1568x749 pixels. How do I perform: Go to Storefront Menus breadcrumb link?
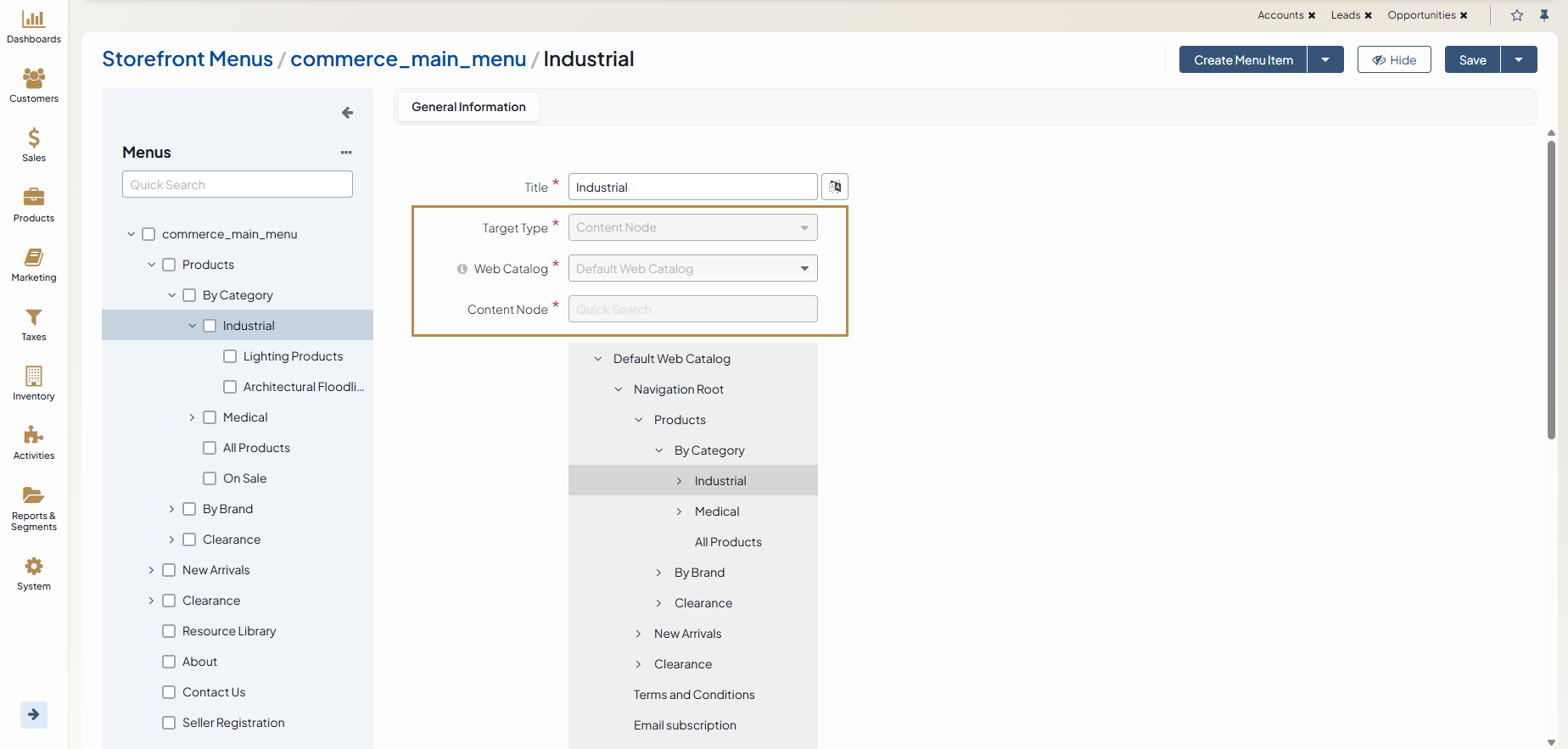click(188, 59)
